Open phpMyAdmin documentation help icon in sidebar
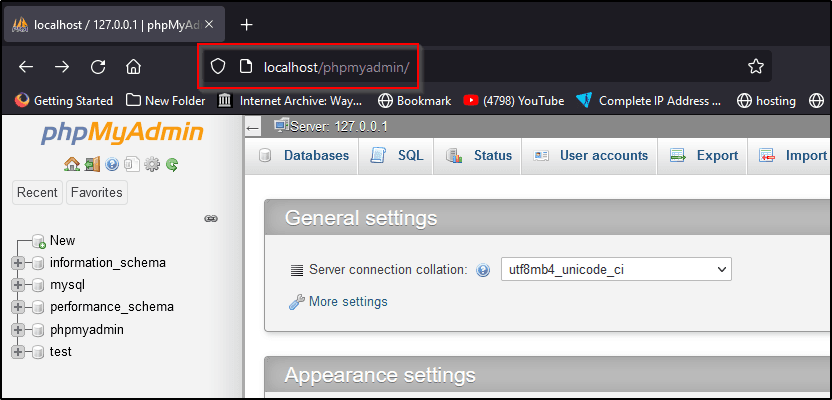The image size is (832, 400). pos(112,165)
